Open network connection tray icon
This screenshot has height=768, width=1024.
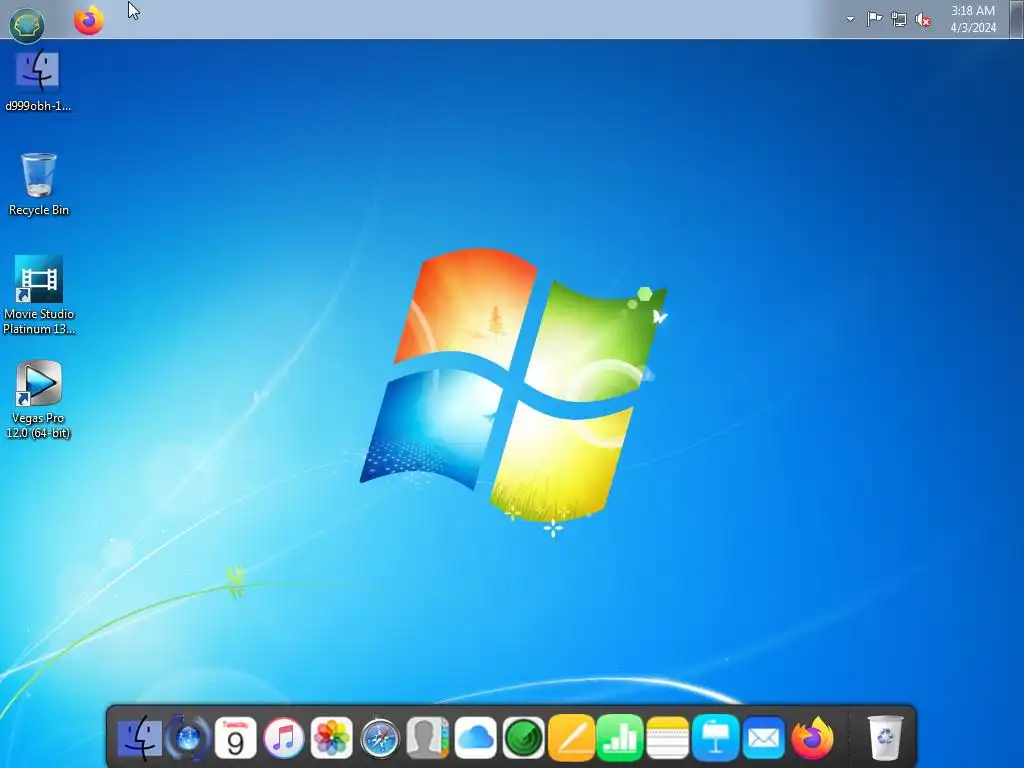point(899,20)
